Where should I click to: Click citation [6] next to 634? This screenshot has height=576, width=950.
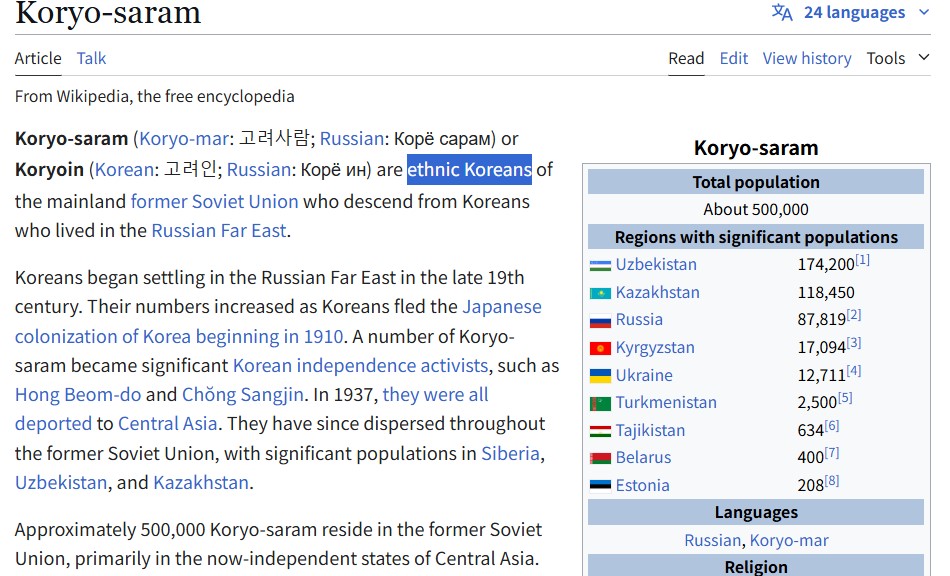[x=832, y=426]
